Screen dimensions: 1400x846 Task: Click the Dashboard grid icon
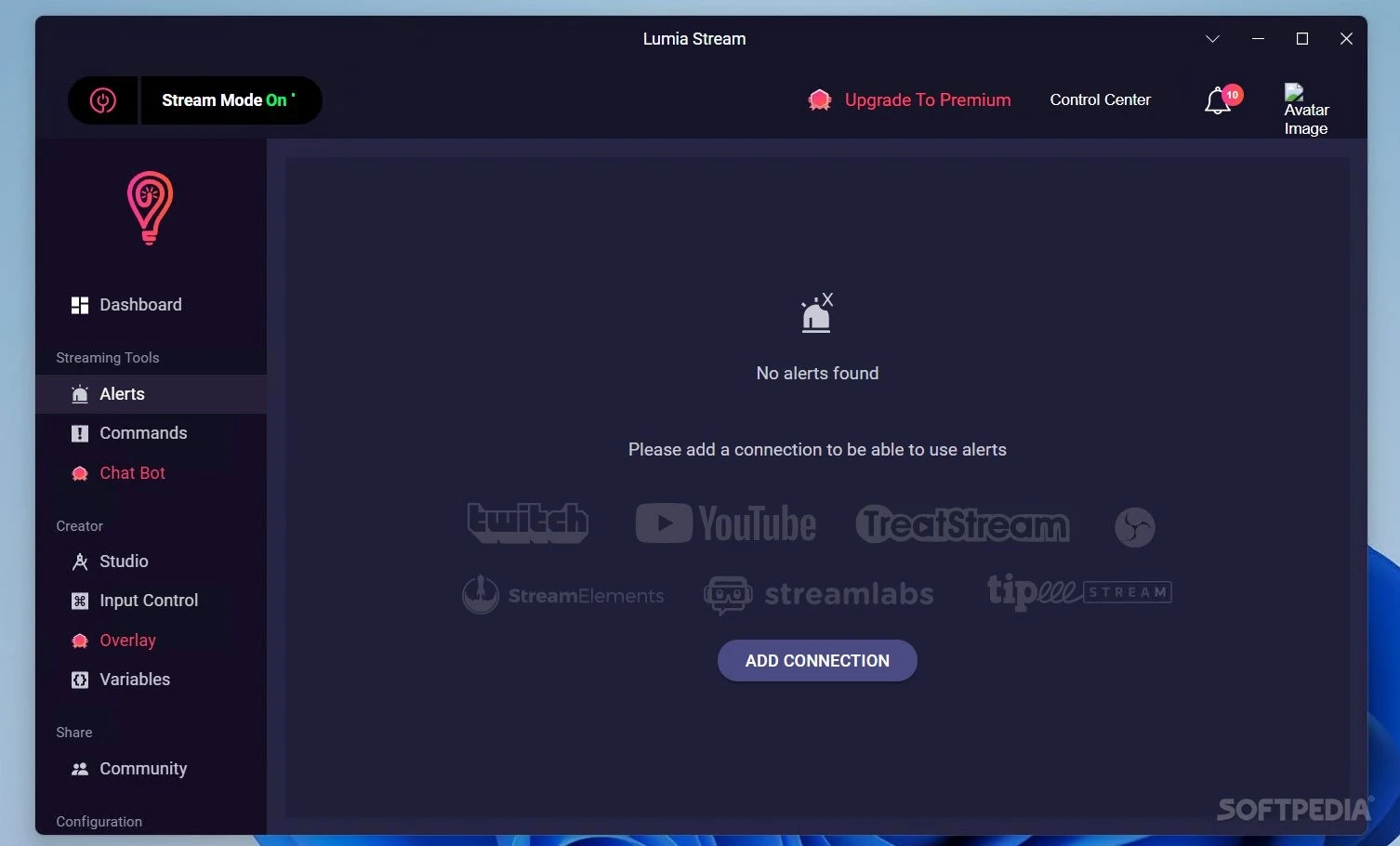click(x=80, y=305)
